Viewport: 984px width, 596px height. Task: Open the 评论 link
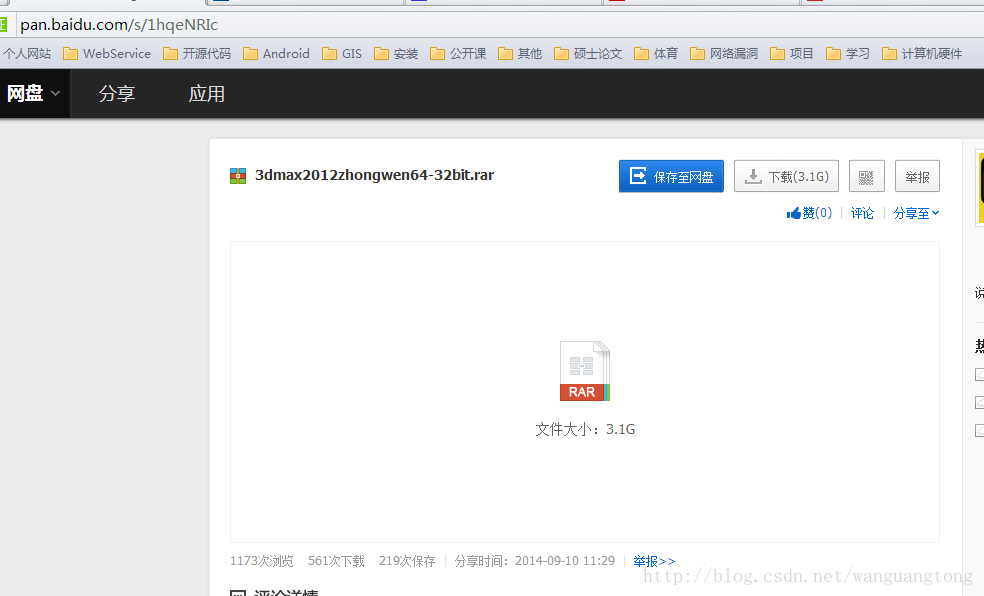click(x=862, y=213)
